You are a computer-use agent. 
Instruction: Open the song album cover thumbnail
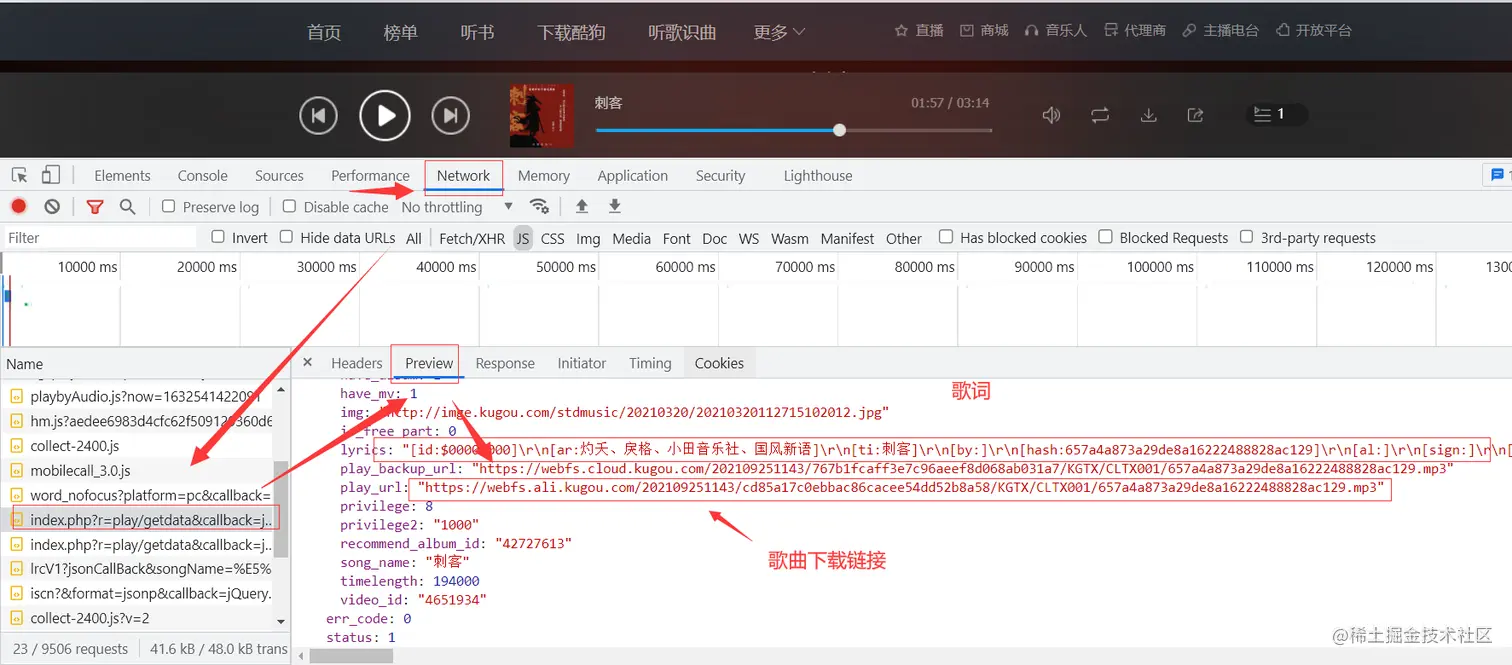coord(542,116)
